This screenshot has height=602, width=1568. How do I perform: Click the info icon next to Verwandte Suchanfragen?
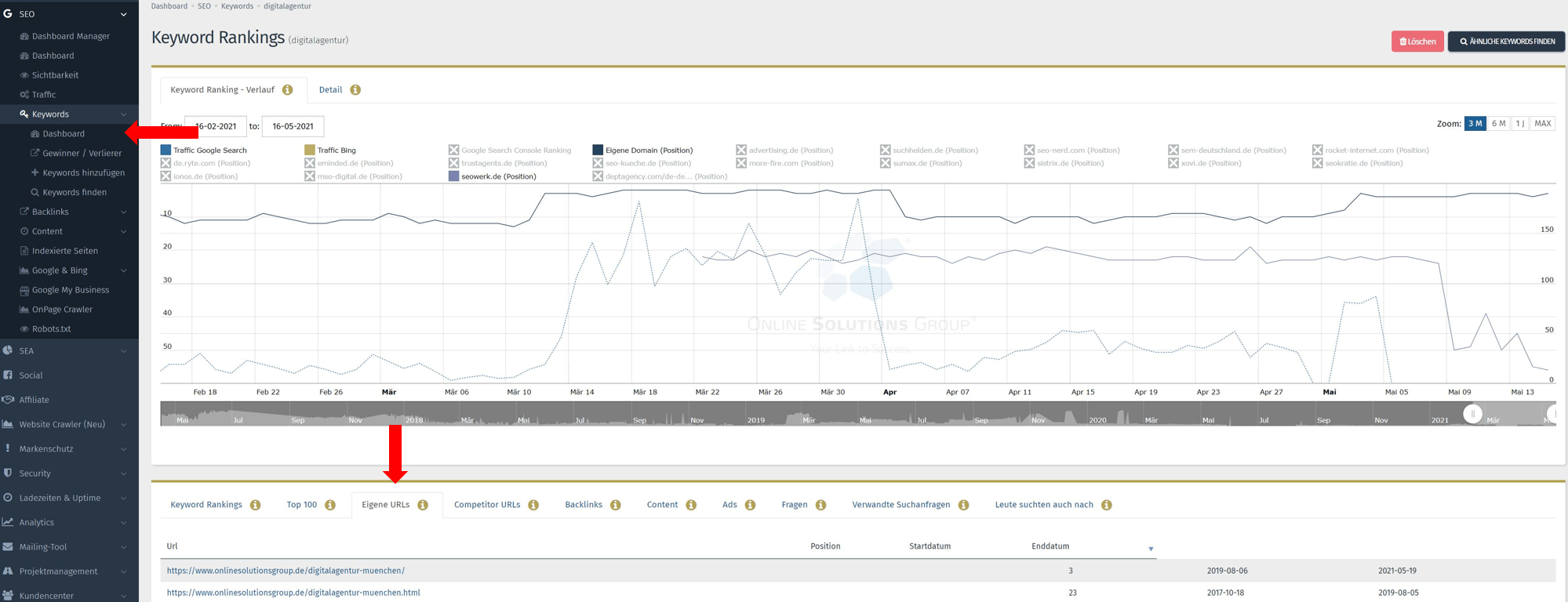pyautogui.click(x=964, y=505)
